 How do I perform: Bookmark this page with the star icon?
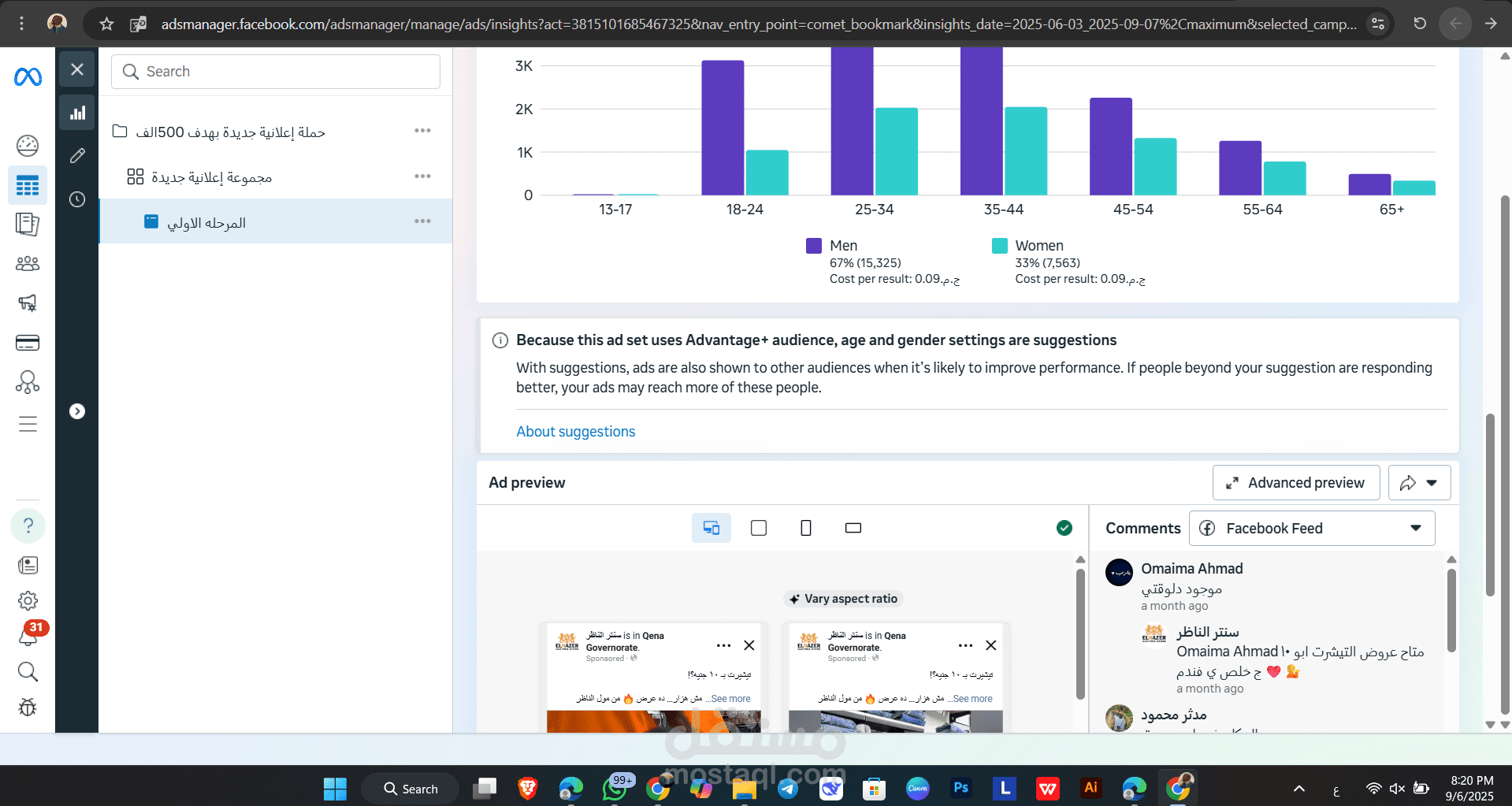(106, 24)
